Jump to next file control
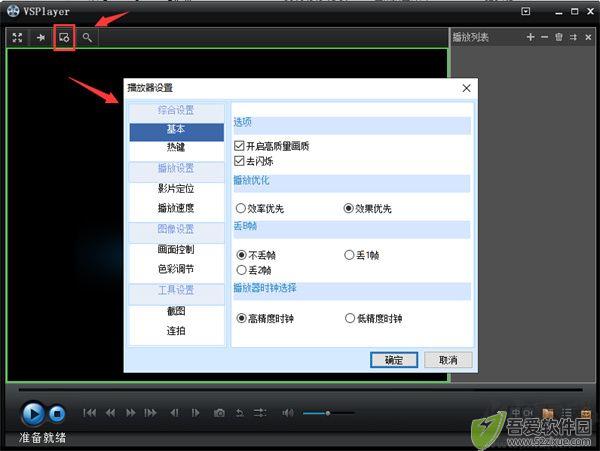600x451 pixels. pyautogui.click(x=150, y=413)
